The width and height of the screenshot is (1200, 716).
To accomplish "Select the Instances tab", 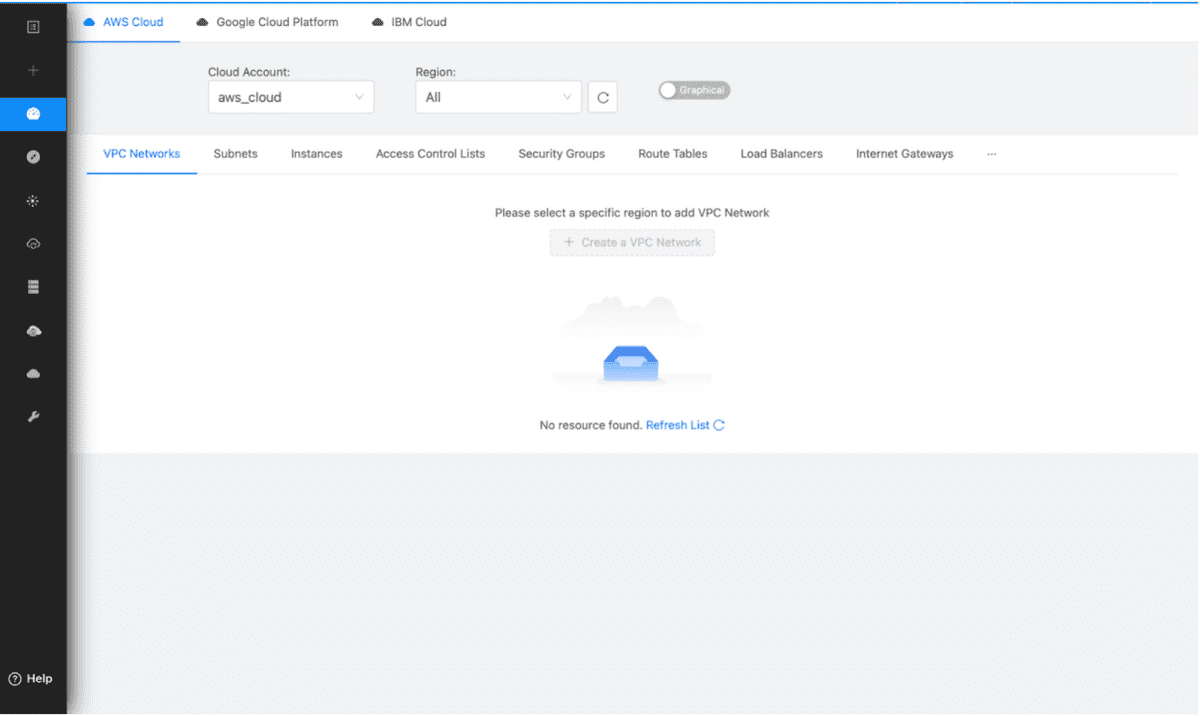I will (317, 154).
